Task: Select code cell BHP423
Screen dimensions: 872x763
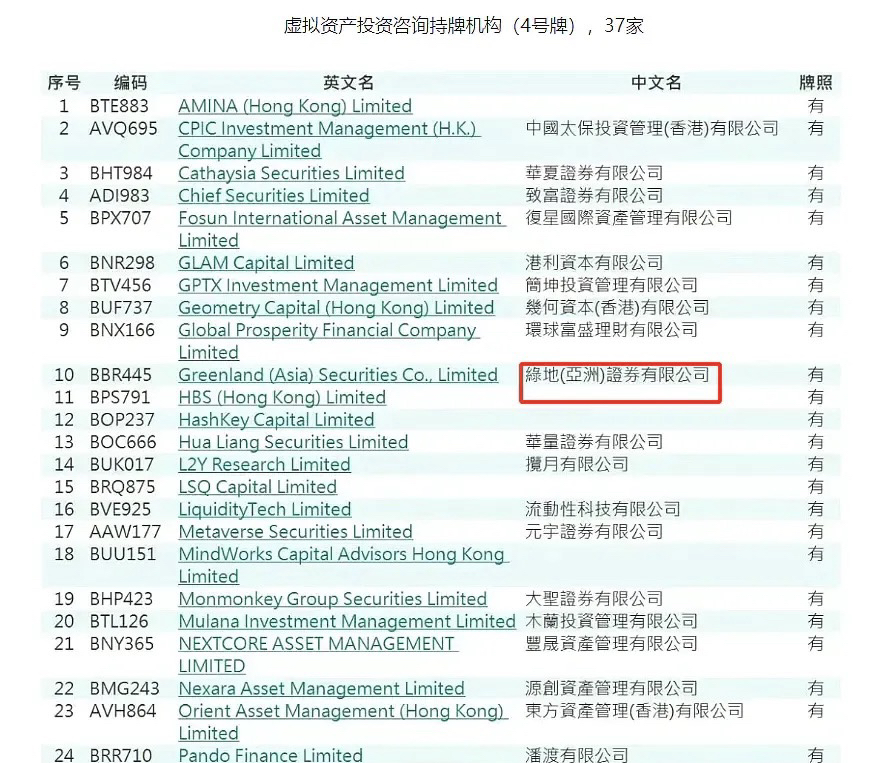Action: click(121, 599)
